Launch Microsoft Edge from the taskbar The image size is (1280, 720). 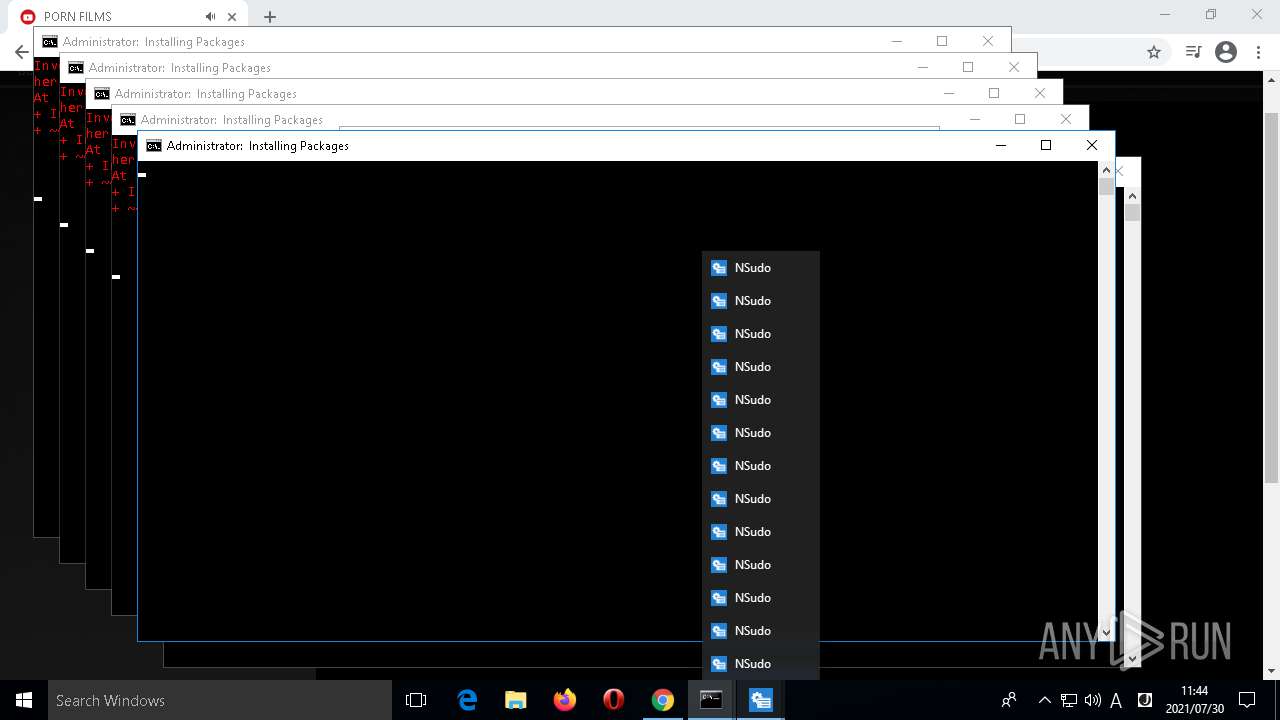[x=467, y=700]
